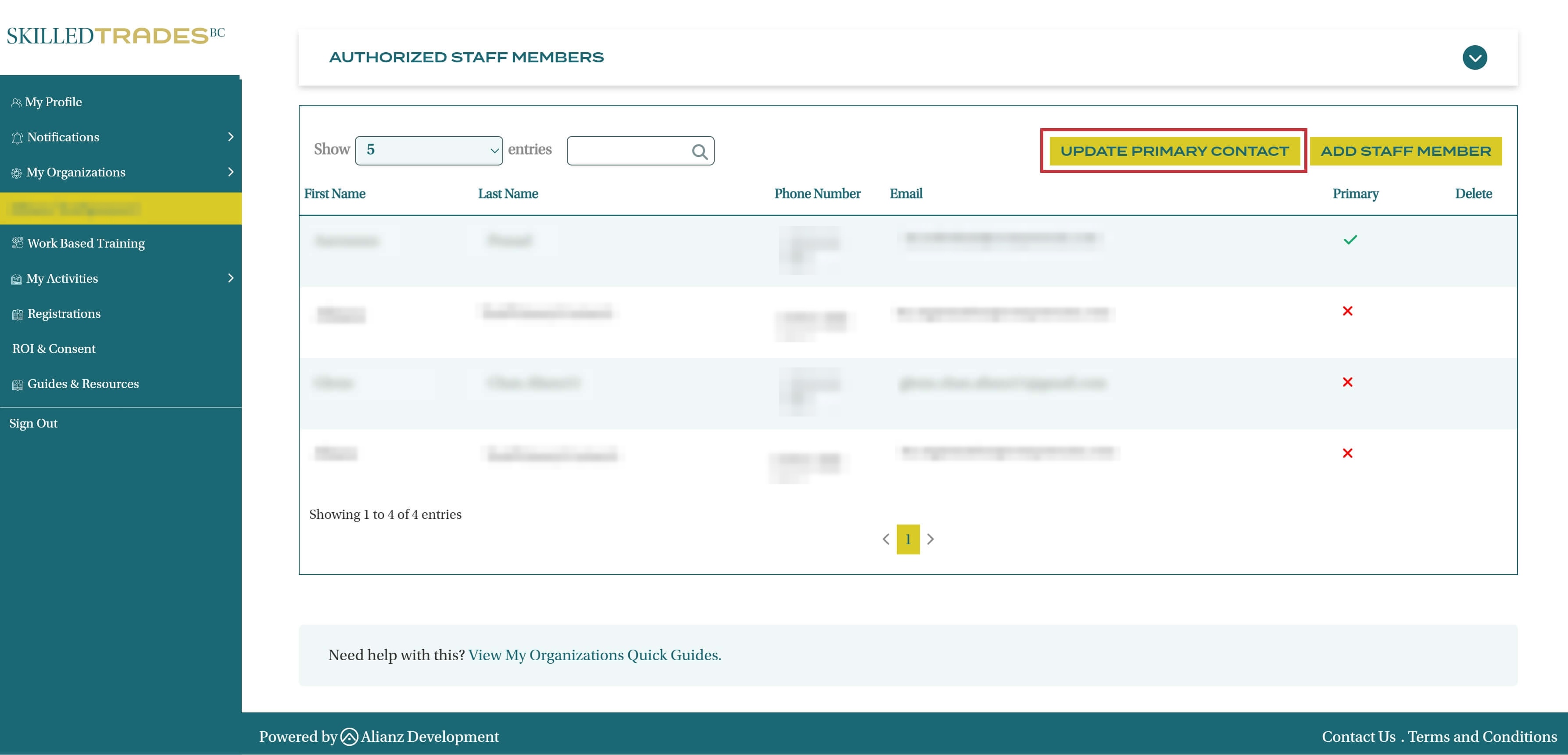
Task: Click the red X in last row
Action: [x=1347, y=453]
